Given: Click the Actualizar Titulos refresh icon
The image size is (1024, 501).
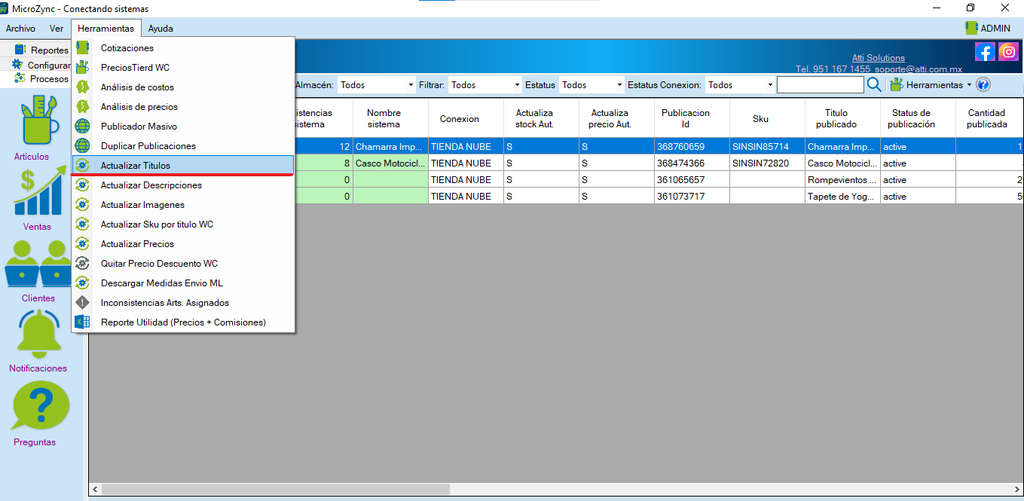Looking at the screenshot, I should pyautogui.click(x=82, y=165).
